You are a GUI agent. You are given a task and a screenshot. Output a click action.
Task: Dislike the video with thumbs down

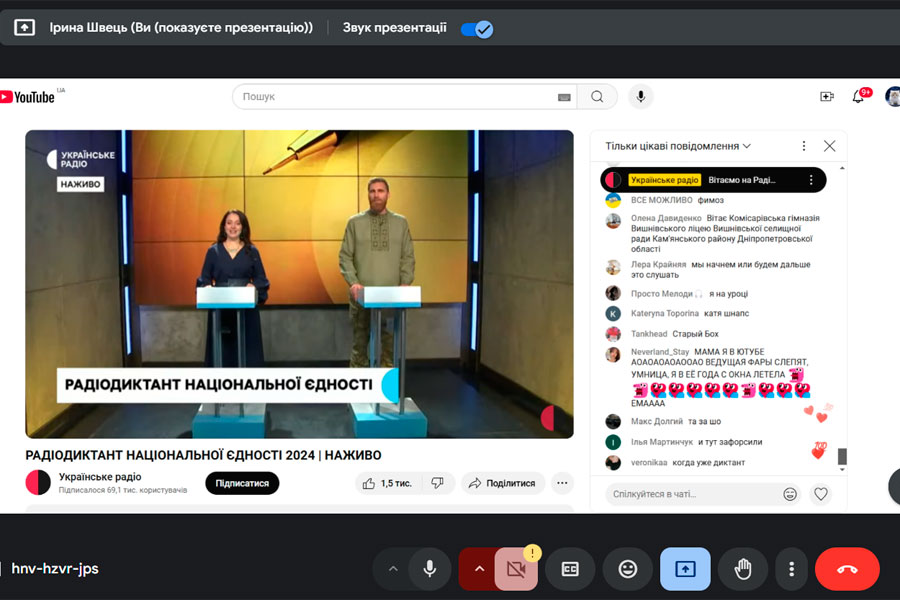pyautogui.click(x=437, y=483)
